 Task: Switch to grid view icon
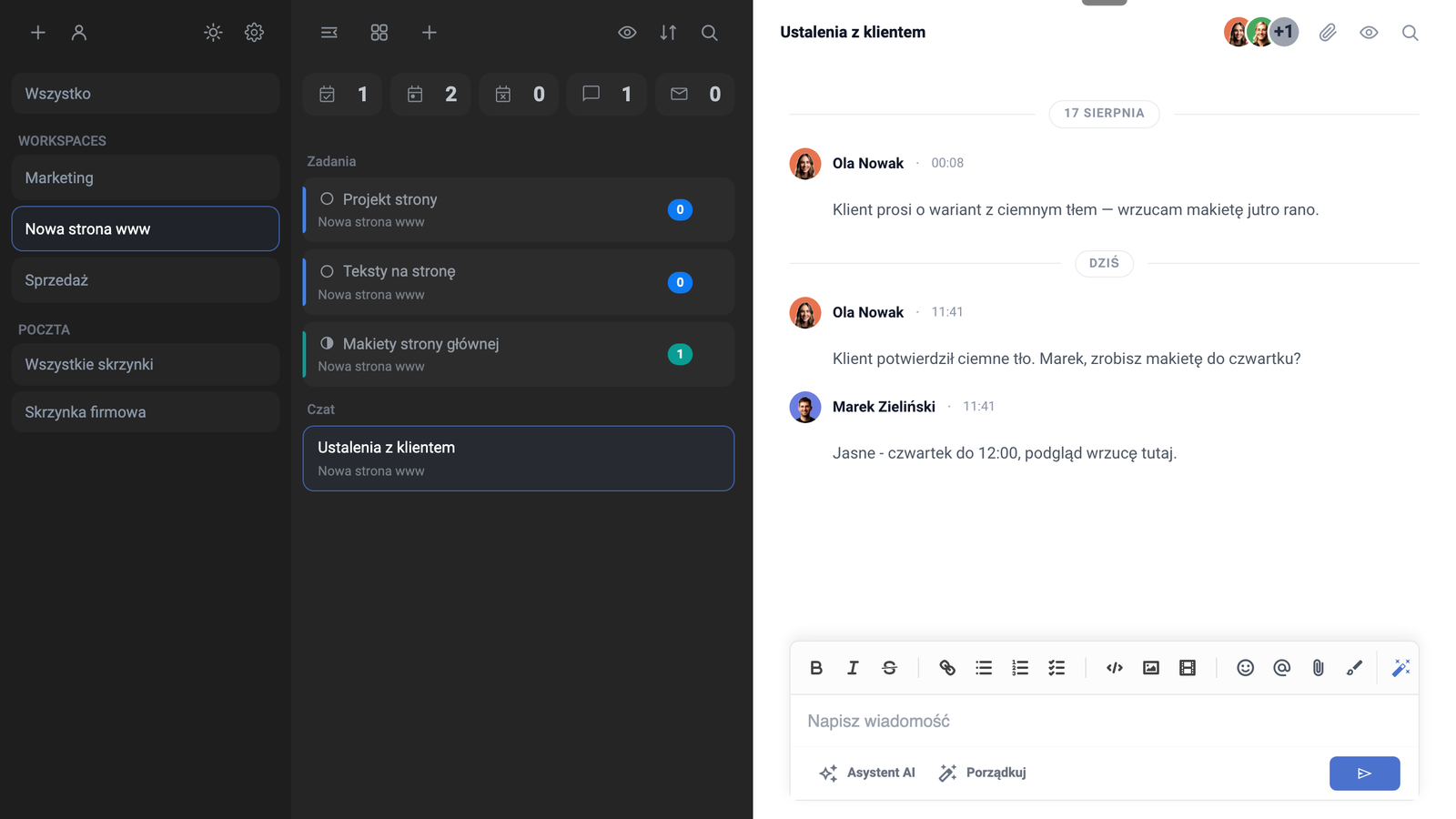coord(379,33)
